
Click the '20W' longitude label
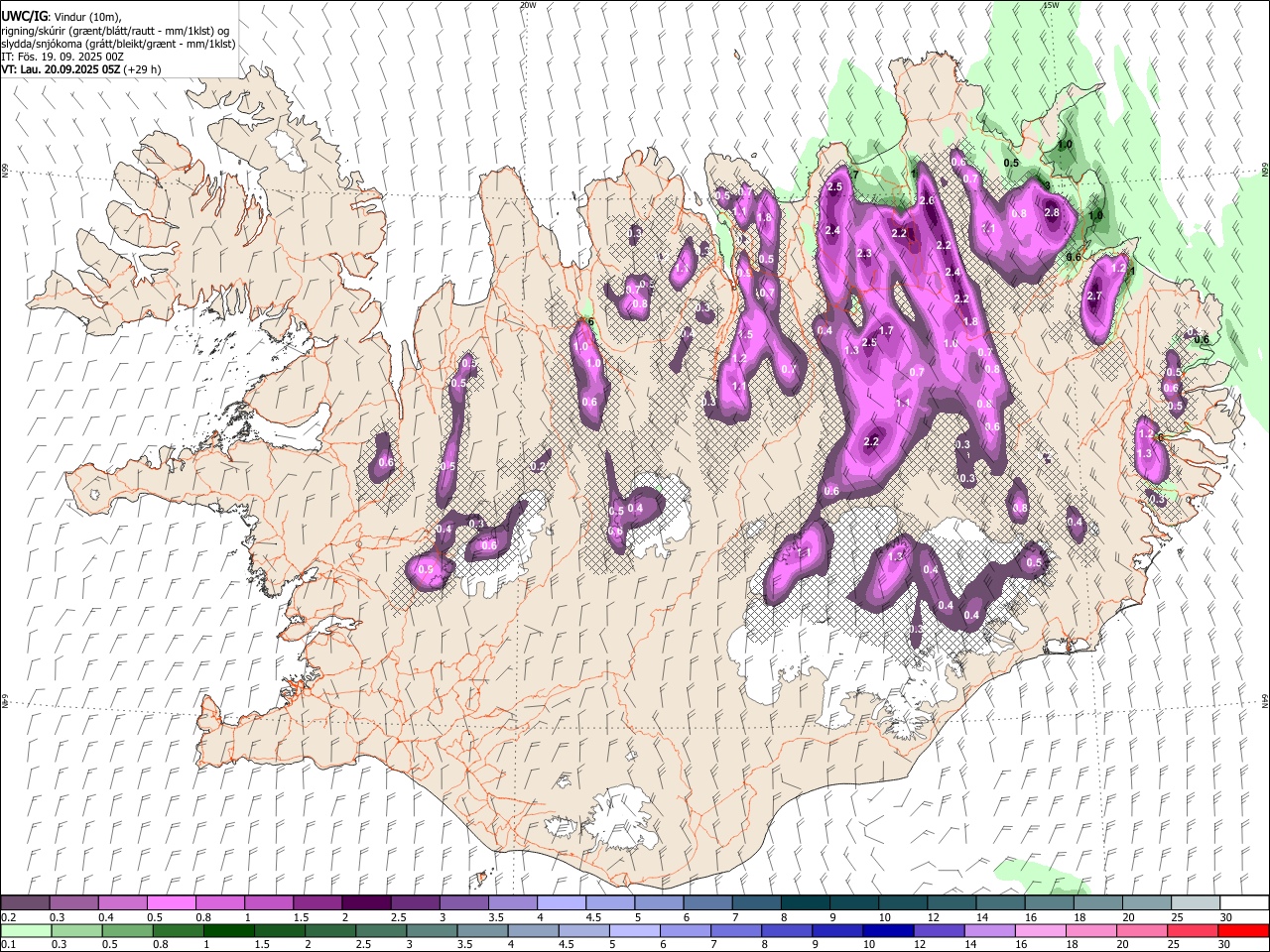528,5
